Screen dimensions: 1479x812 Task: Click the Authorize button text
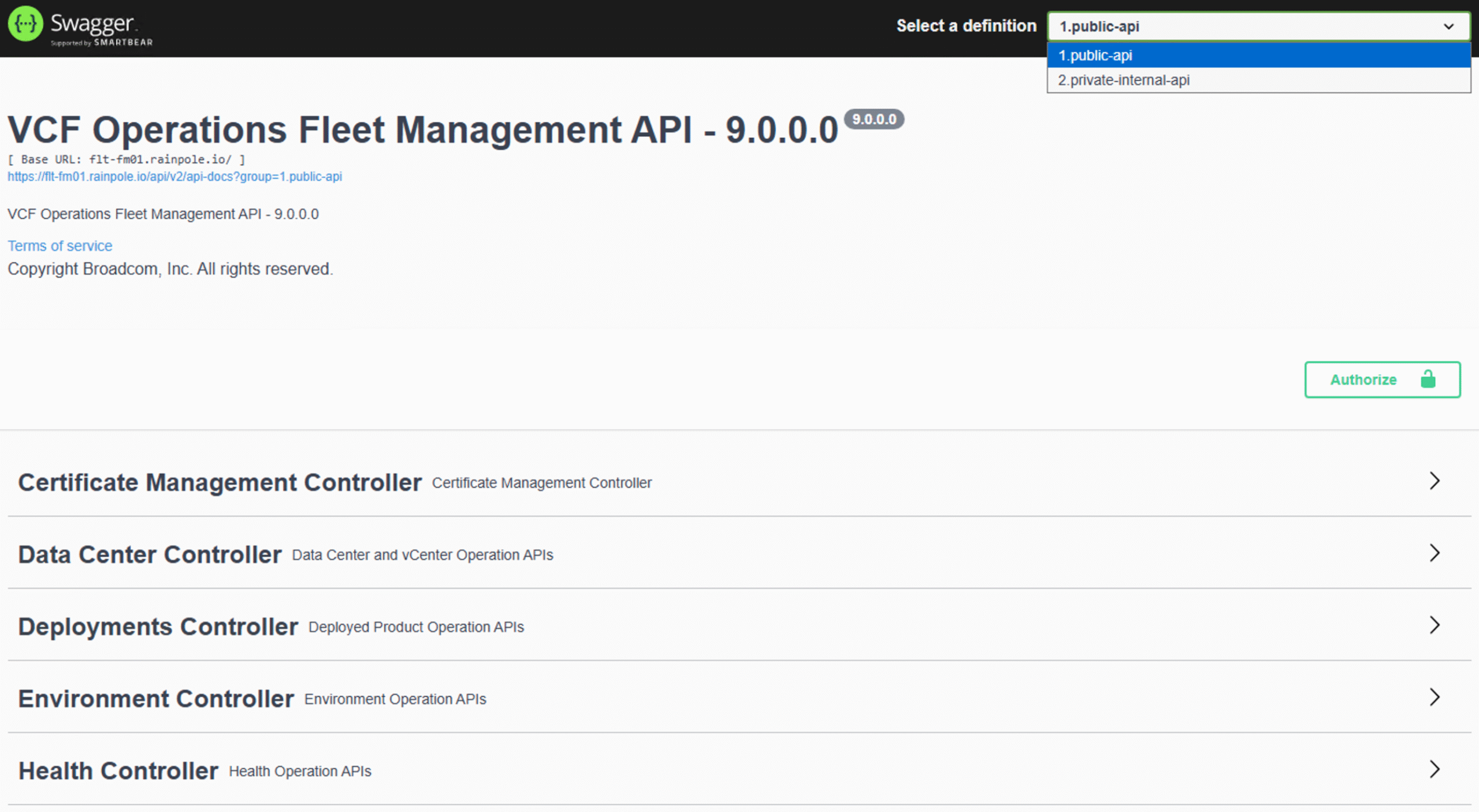(x=1363, y=379)
